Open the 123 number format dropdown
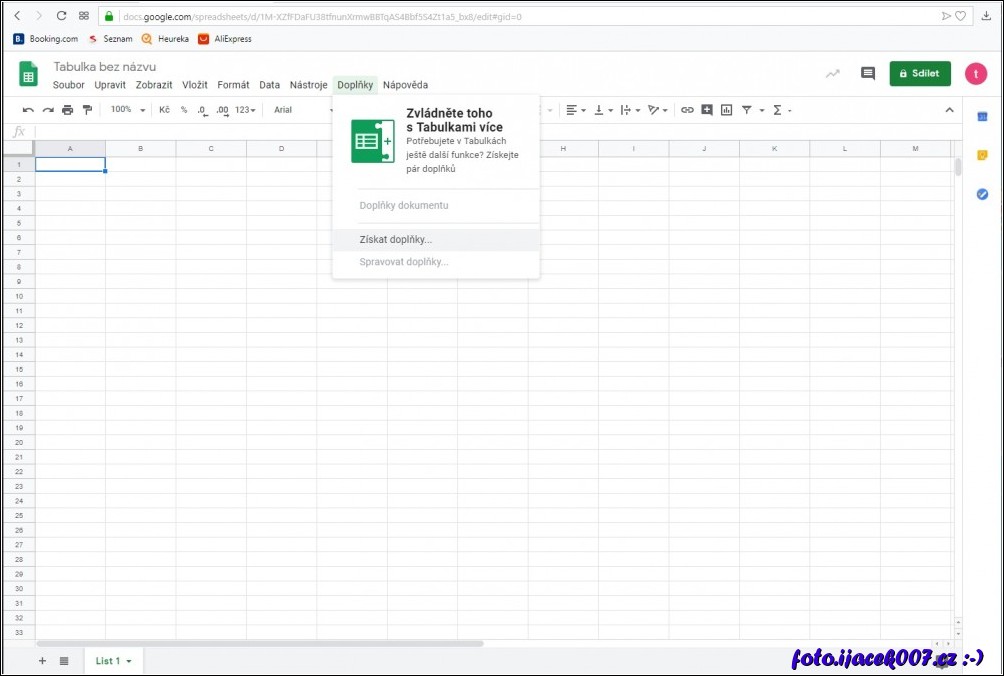Screen dimensions: 1004x676 click(x=245, y=110)
